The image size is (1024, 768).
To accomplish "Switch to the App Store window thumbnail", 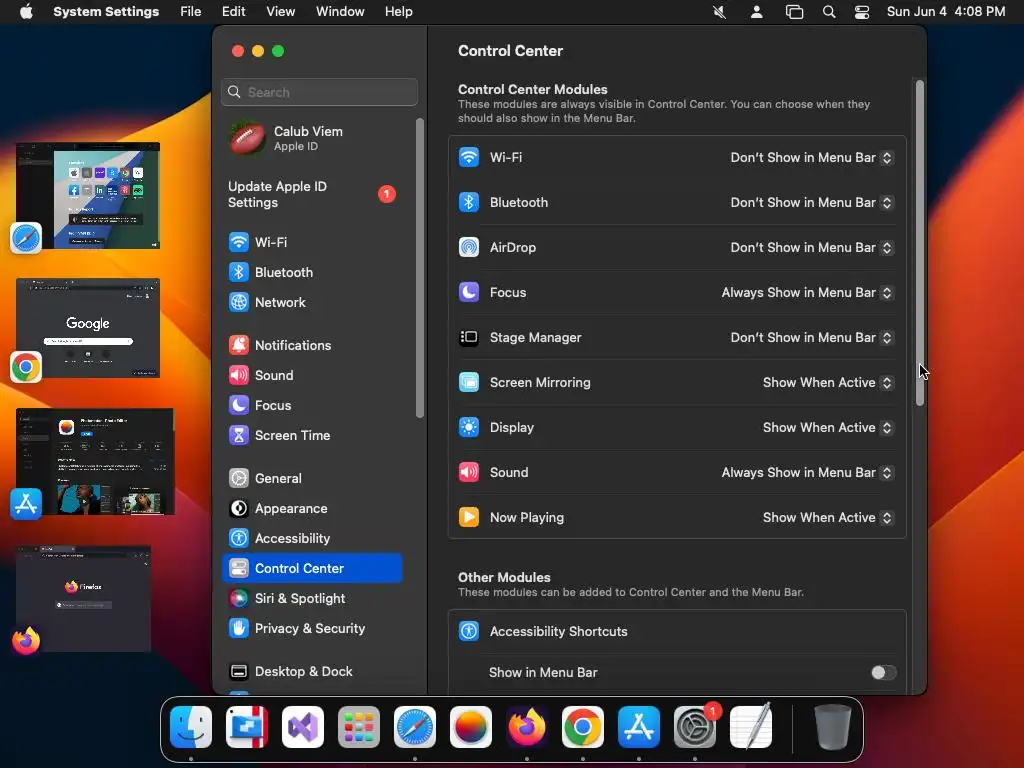I will [x=95, y=462].
